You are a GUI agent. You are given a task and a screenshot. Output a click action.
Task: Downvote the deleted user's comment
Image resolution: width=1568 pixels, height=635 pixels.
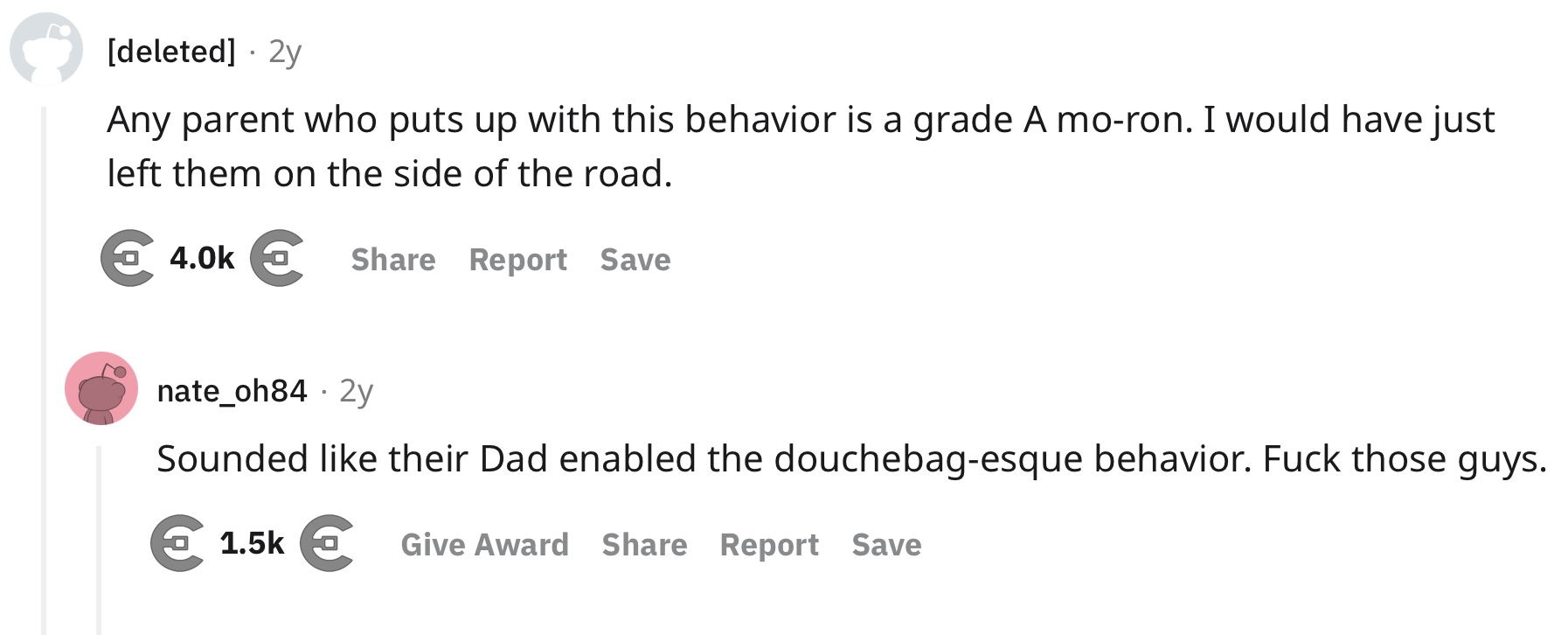click(277, 258)
